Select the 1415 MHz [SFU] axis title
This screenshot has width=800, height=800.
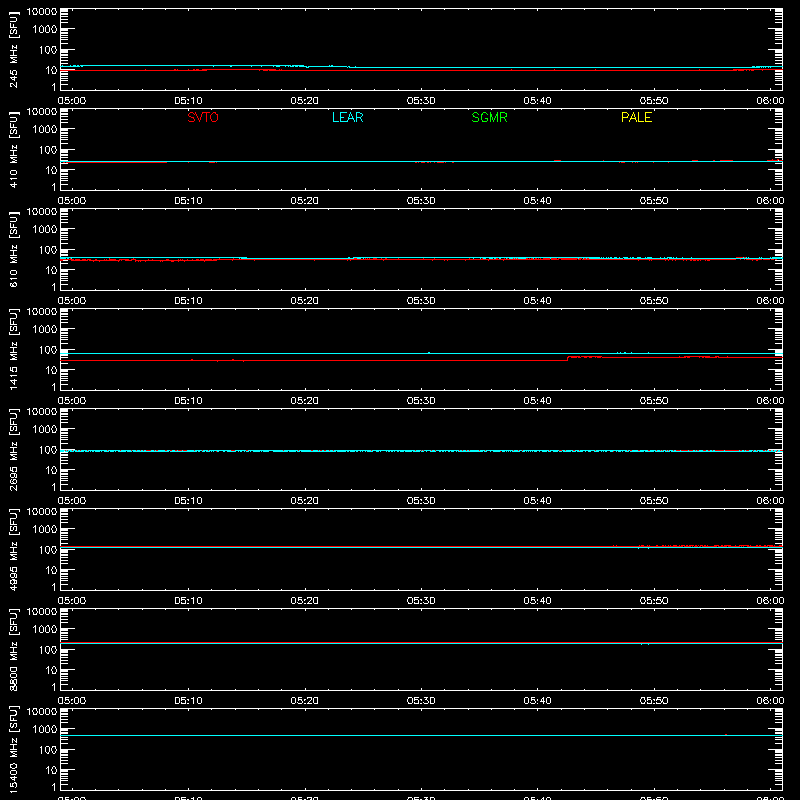pyautogui.click(x=13, y=349)
